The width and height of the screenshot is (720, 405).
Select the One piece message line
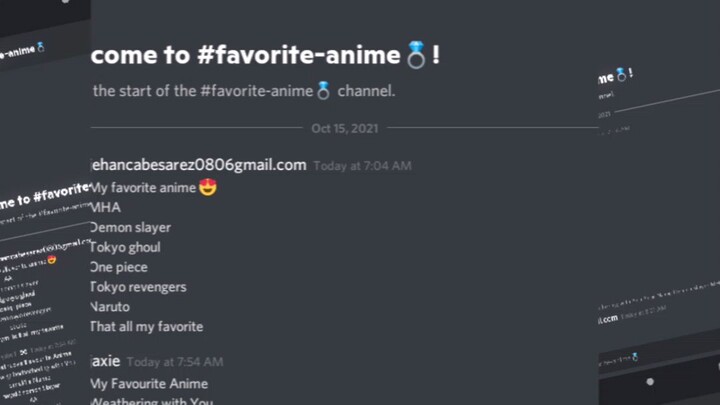click(119, 267)
